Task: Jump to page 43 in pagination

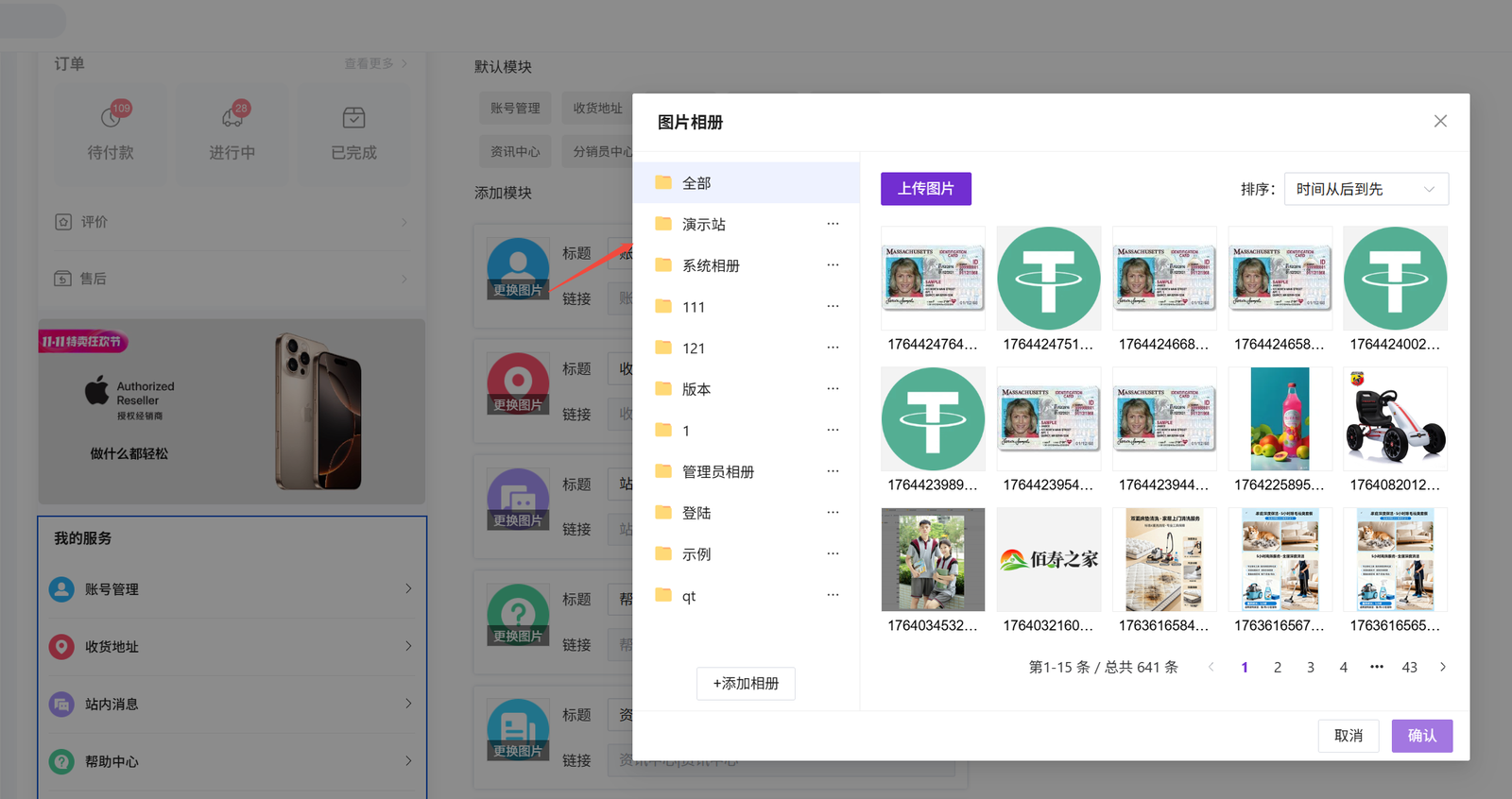Action: (x=1409, y=667)
